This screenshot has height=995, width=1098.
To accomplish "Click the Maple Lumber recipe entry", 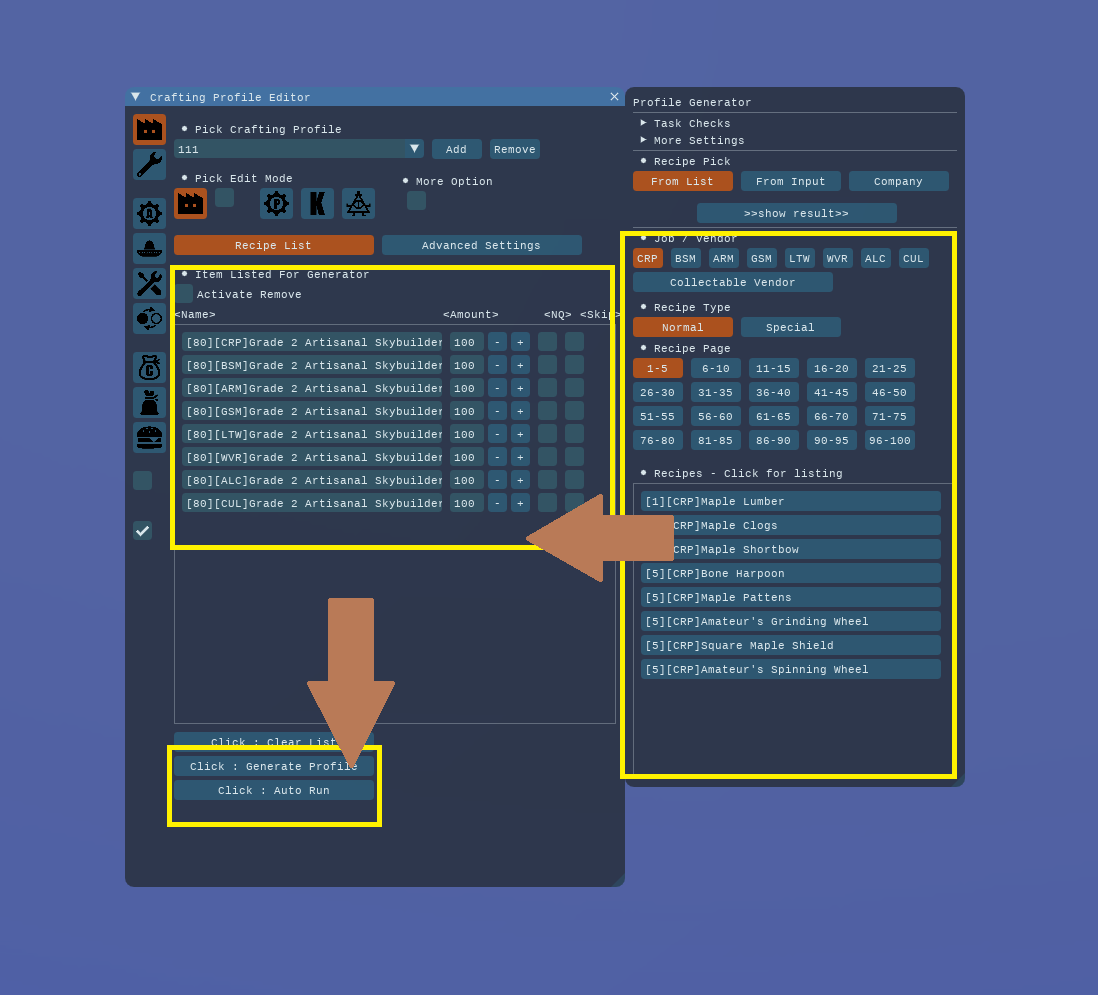I will 790,501.
